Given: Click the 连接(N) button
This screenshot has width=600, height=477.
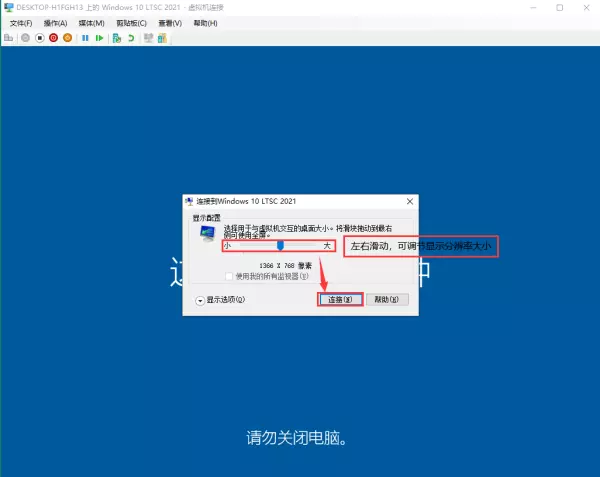Looking at the screenshot, I should (340, 300).
